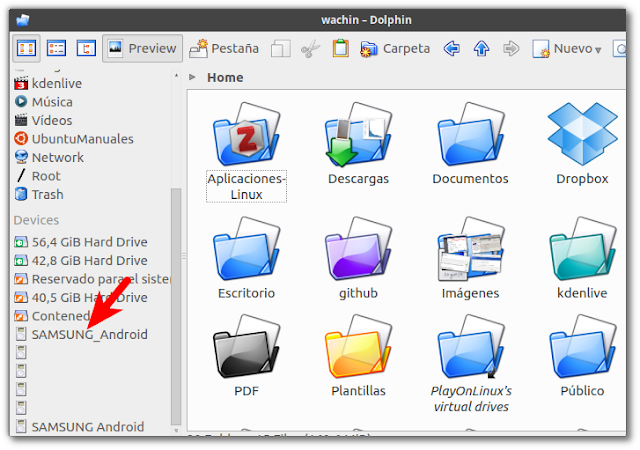Click the Dolphin window icon in titlebar
640x450 pixels.
(22, 20)
